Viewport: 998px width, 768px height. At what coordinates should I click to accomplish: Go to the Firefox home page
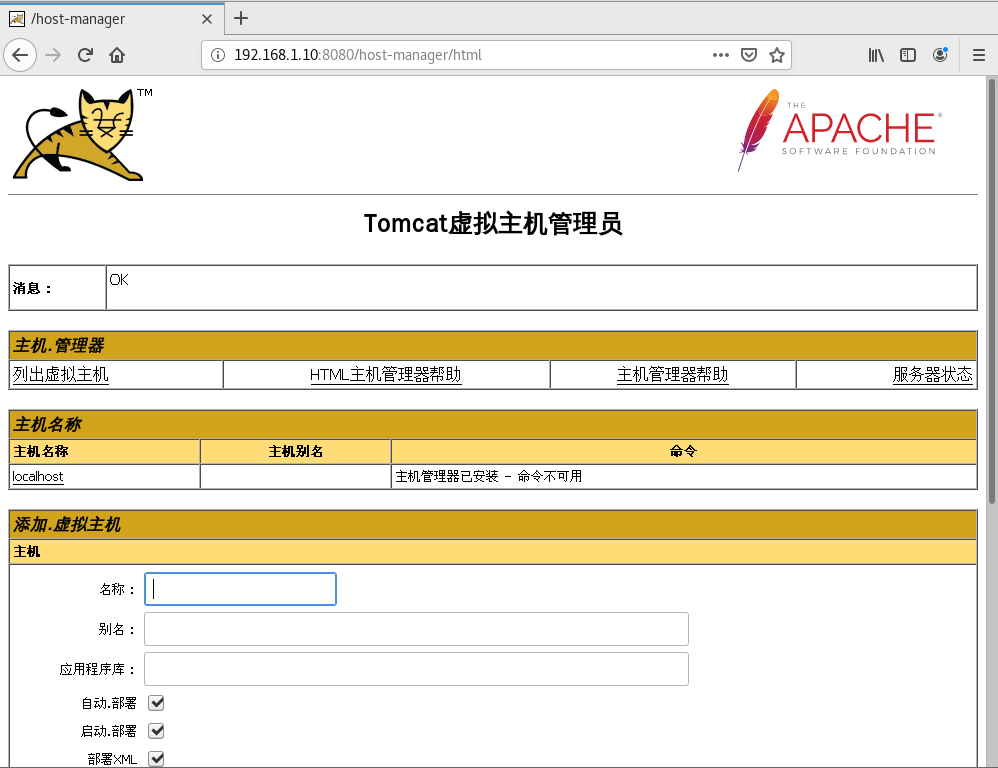[x=116, y=55]
